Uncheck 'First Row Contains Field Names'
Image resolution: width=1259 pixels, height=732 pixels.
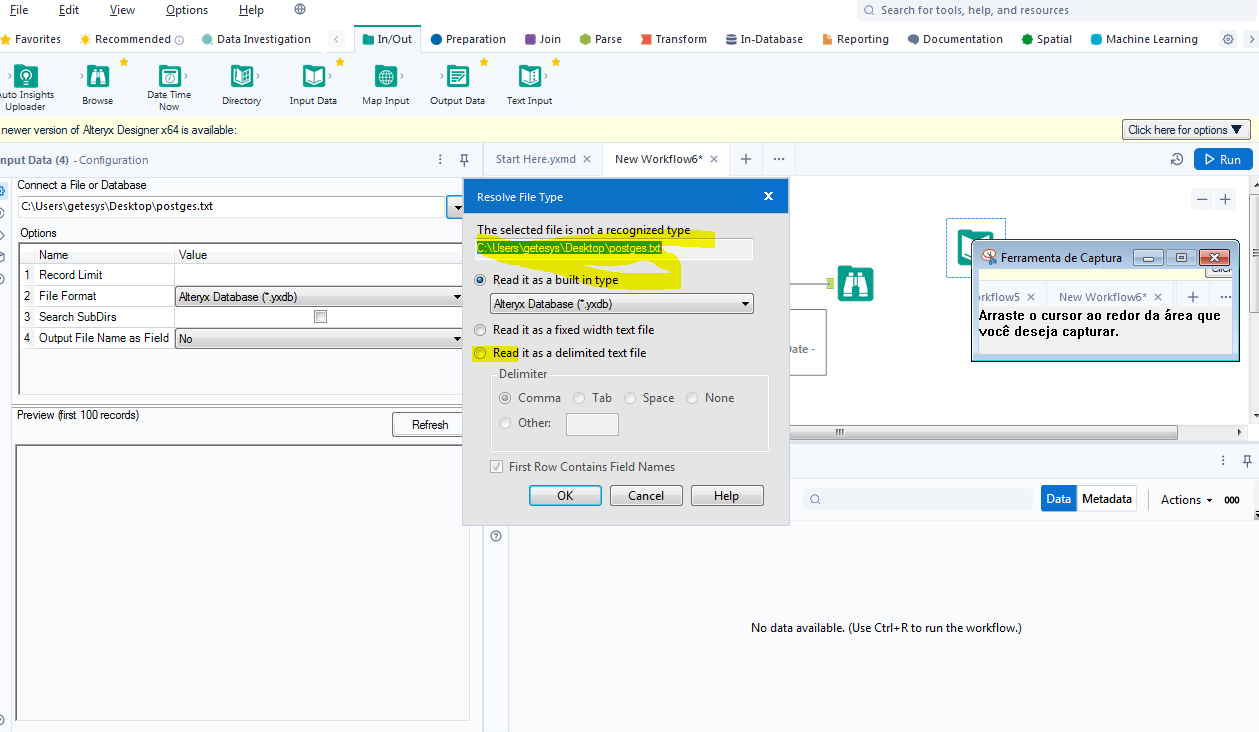click(x=497, y=466)
